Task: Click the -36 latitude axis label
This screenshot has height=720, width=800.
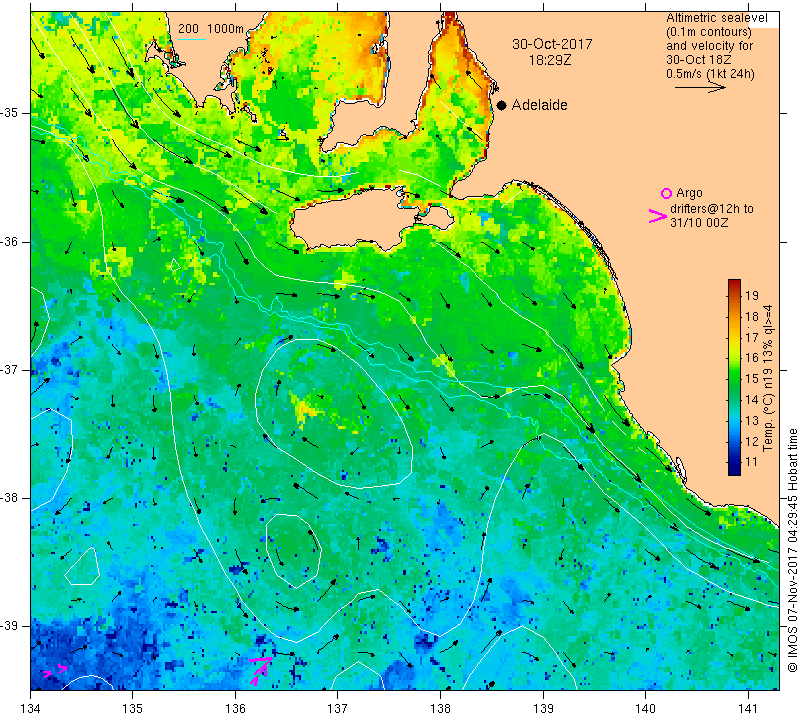Action: [x=10, y=241]
